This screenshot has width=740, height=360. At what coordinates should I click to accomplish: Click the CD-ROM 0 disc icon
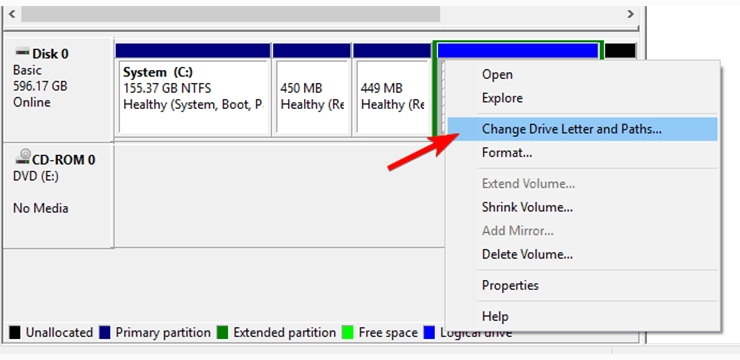(x=23, y=156)
